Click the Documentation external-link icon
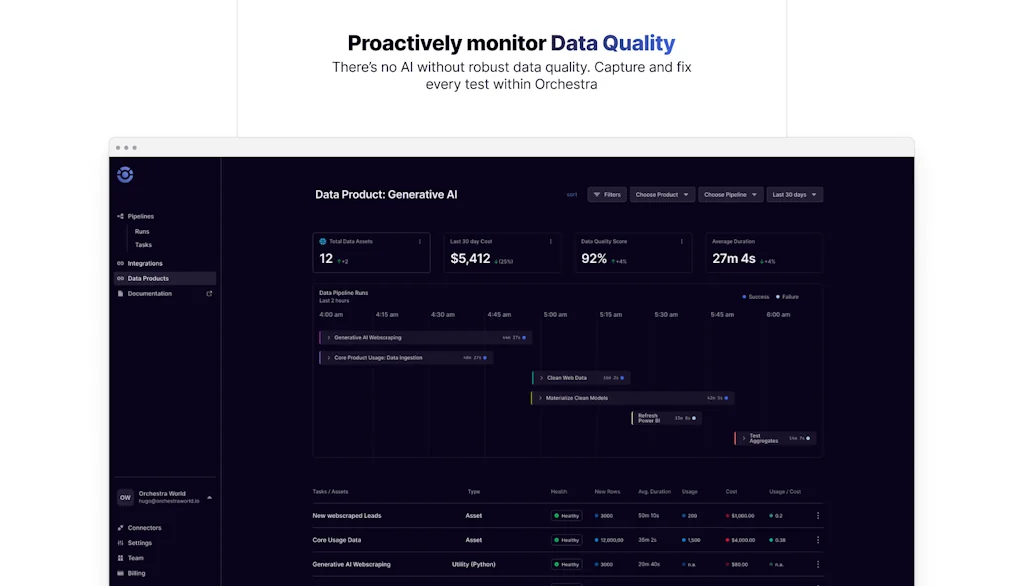Image resolution: width=1024 pixels, height=586 pixels. [x=210, y=293]
